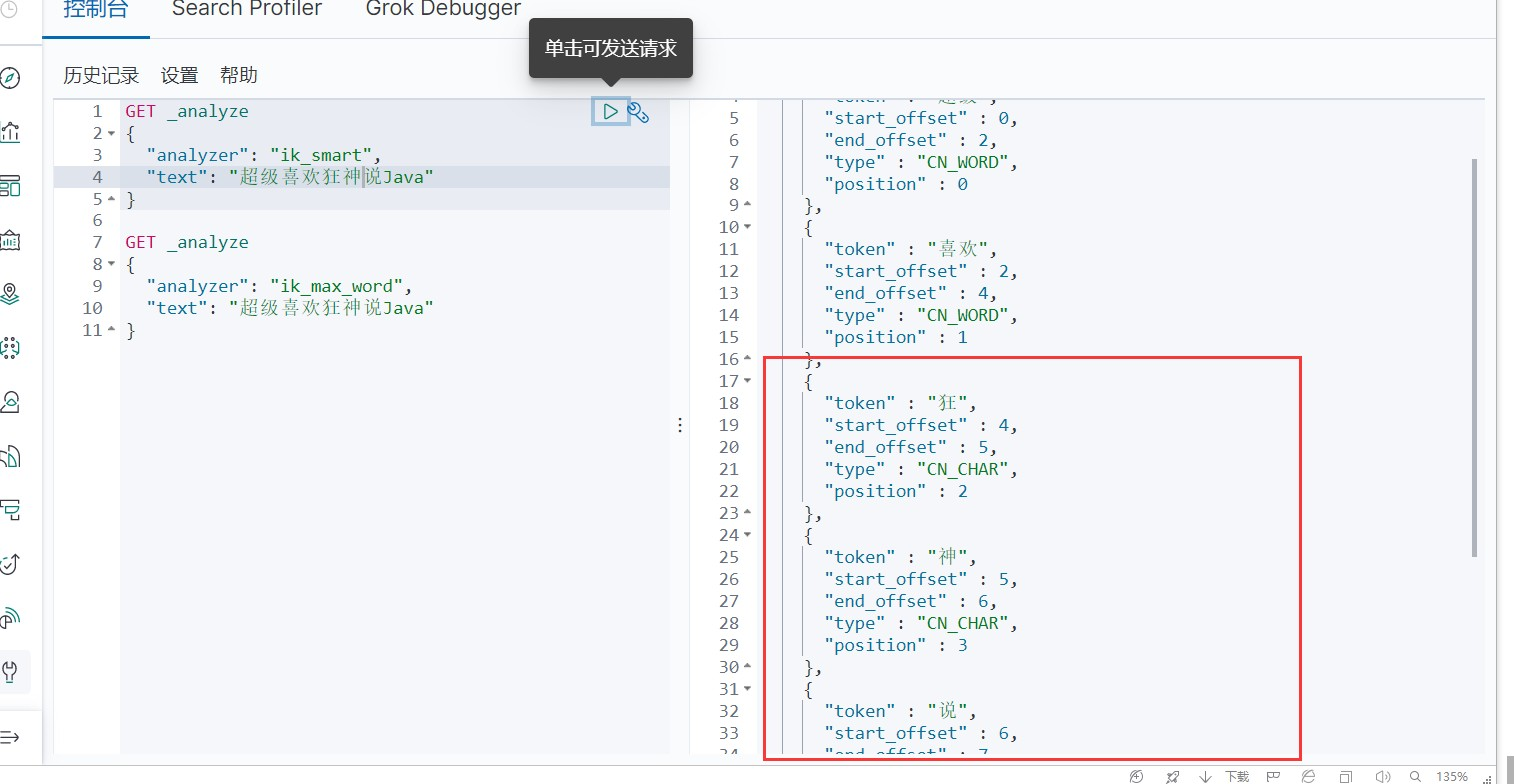The height and width of the screenshot is (784, 1514).
Task: Click the send request play button
Action: click(x=610, y=111)
